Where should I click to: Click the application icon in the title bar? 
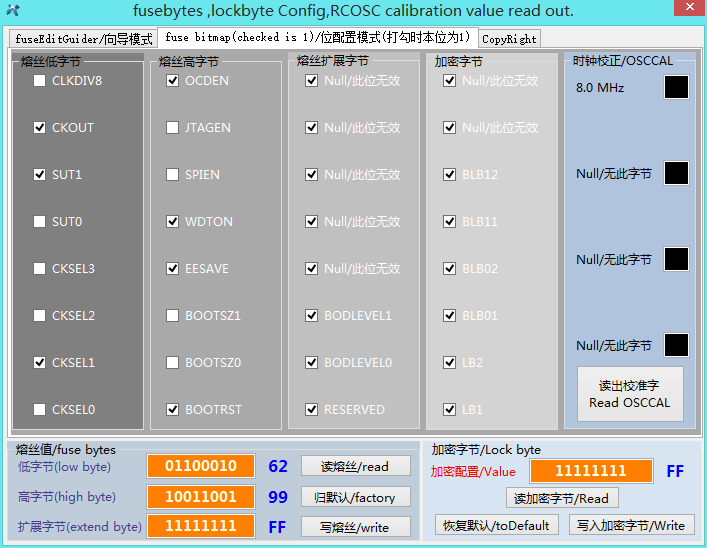click(13, 10)
